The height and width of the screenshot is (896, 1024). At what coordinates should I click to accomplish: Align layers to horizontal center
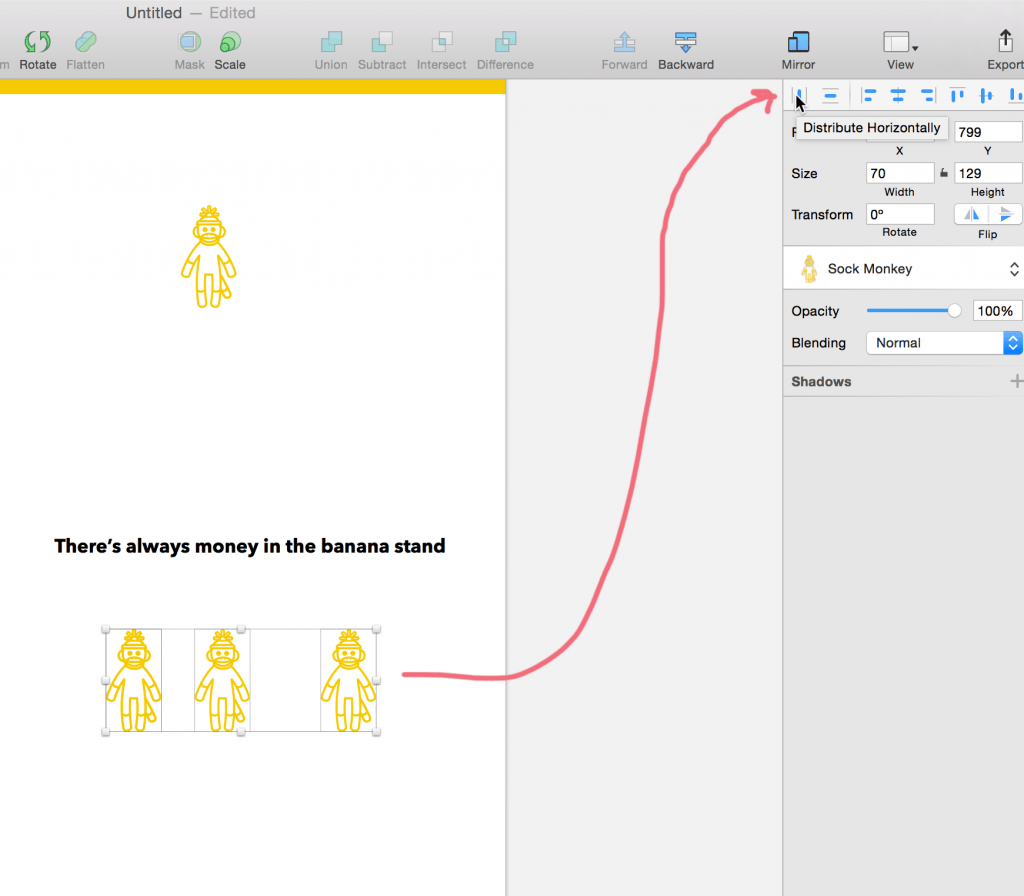coord(898,96)
